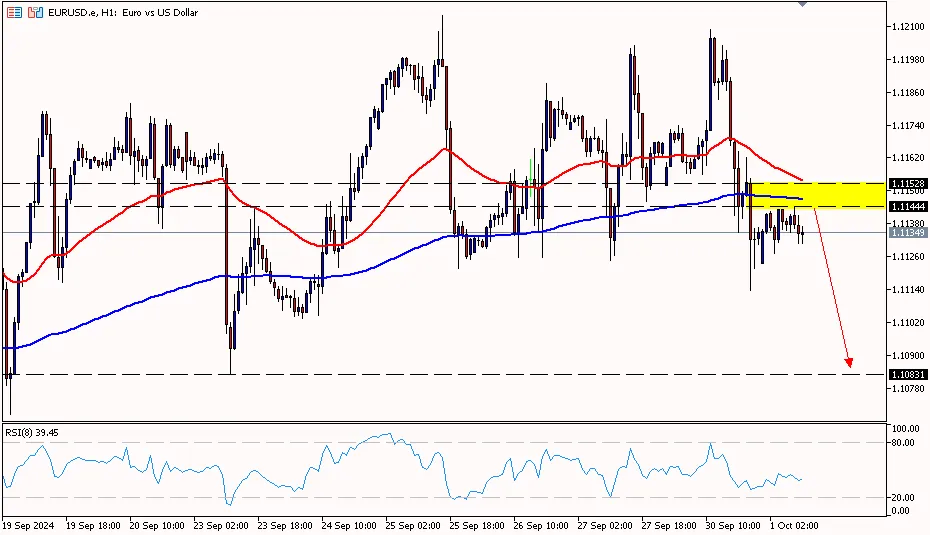Click the 23 Sep 02:00 time label
Image resolution: width=930 pixels, height=535 pixels.
(221, 526)
